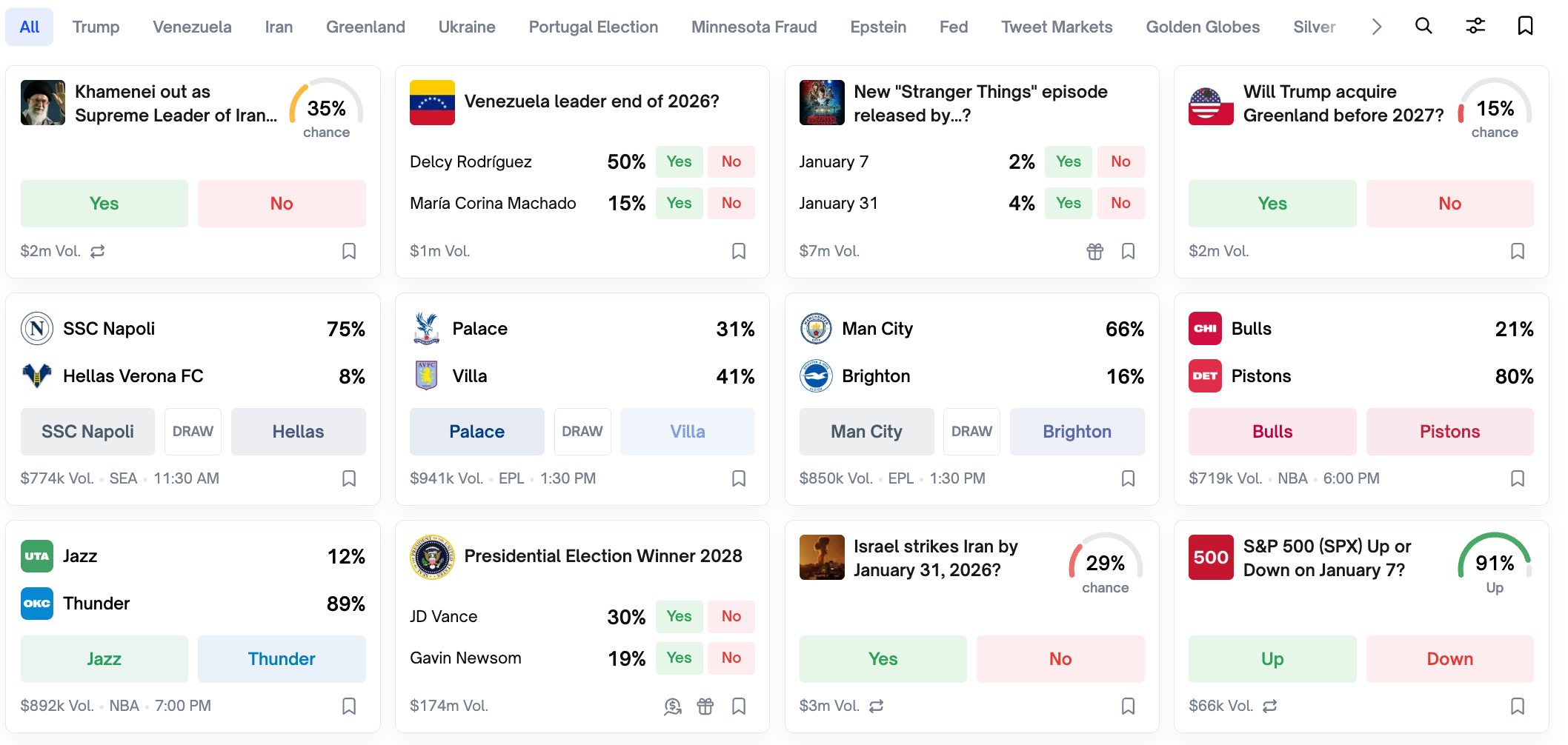The image size is (1568, 745).
Task: Click gift icon on Presidential Election card
Action: (x=705, y=706)
